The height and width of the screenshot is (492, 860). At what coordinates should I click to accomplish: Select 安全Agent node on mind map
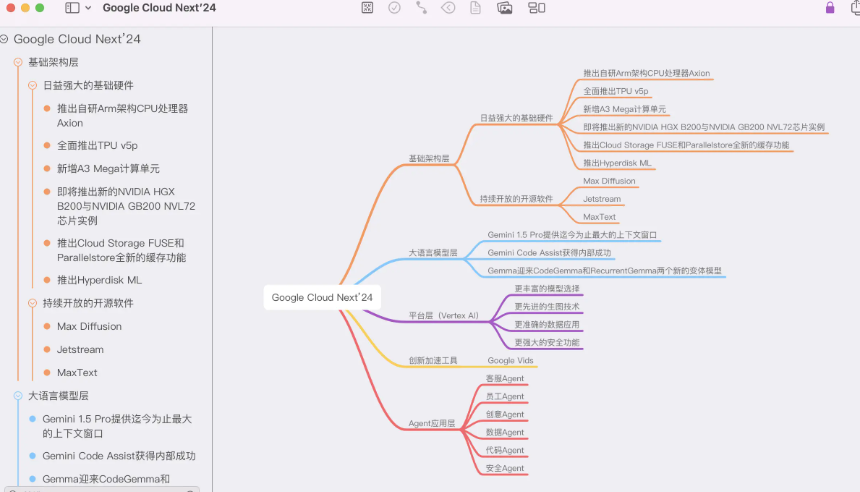click(505, 468)
